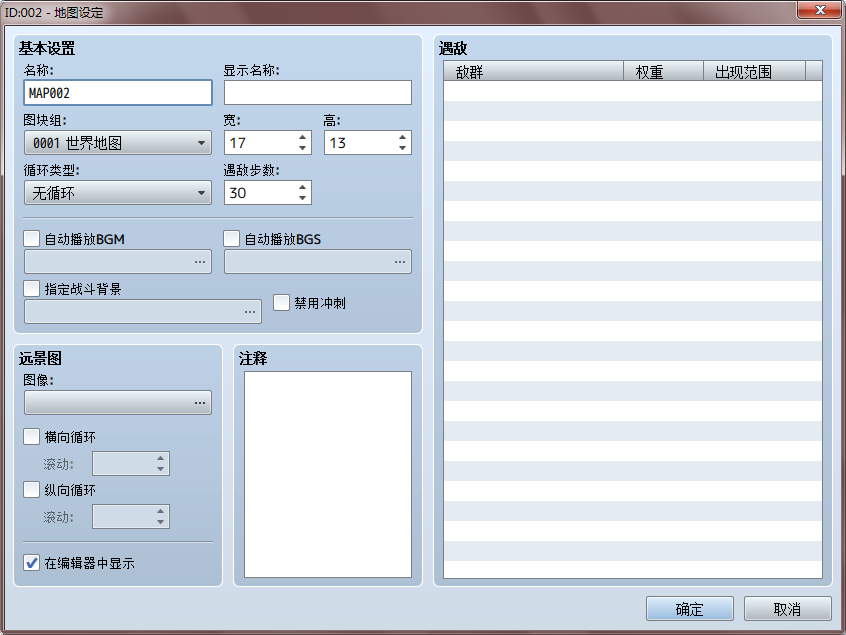The width and height of the screenshot is (846, 635).
Task: Click the 敌群 column header
Action: [x=534, y=71]
